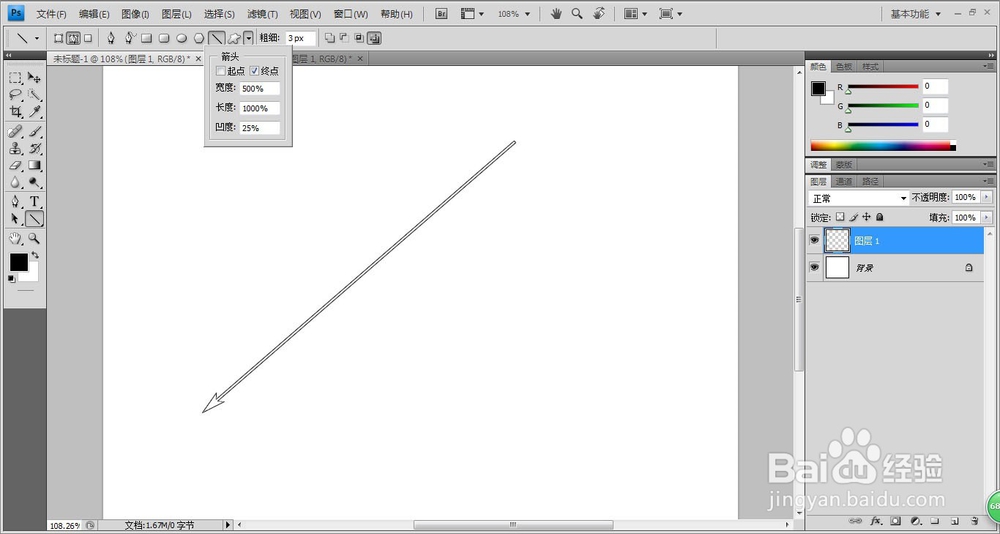Hide 图层 1 with eye icon

[x=814, y=241]
